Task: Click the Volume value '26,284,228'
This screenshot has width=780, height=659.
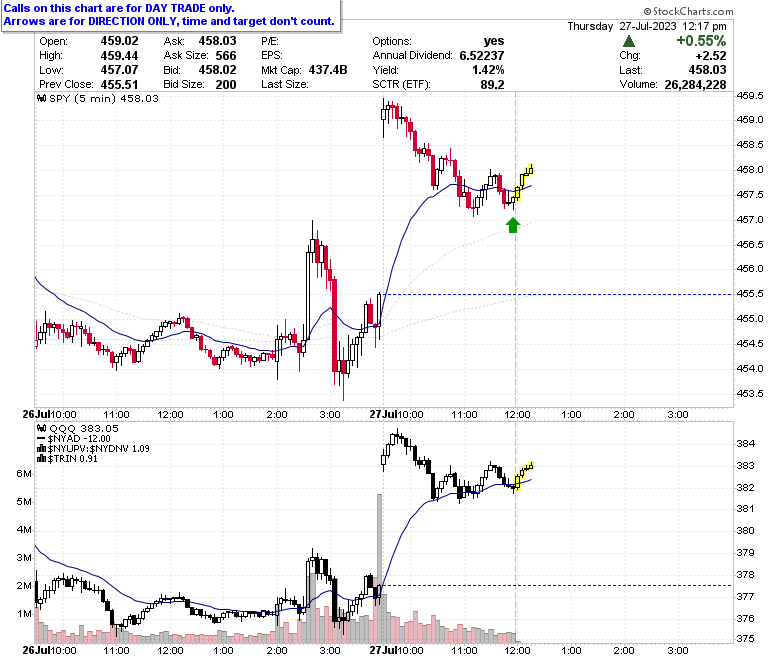Action: [x=695, y=85]
